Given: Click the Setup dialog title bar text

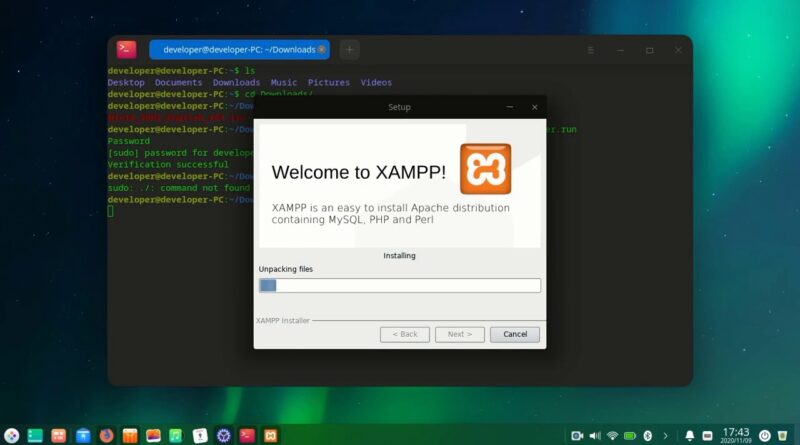Looking at the screenshot, I should [399, 107].
